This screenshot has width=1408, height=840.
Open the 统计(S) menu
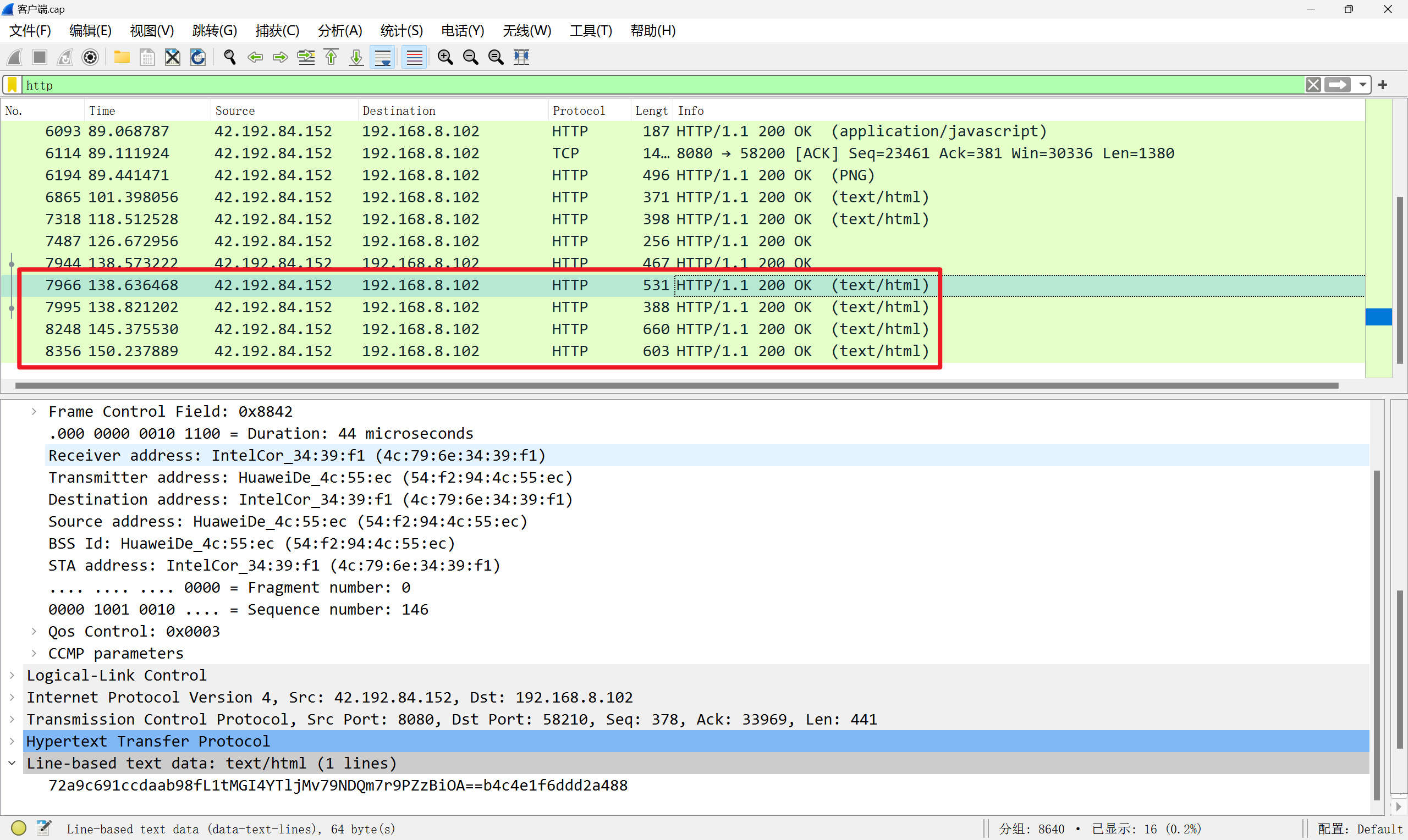point(402,31)
